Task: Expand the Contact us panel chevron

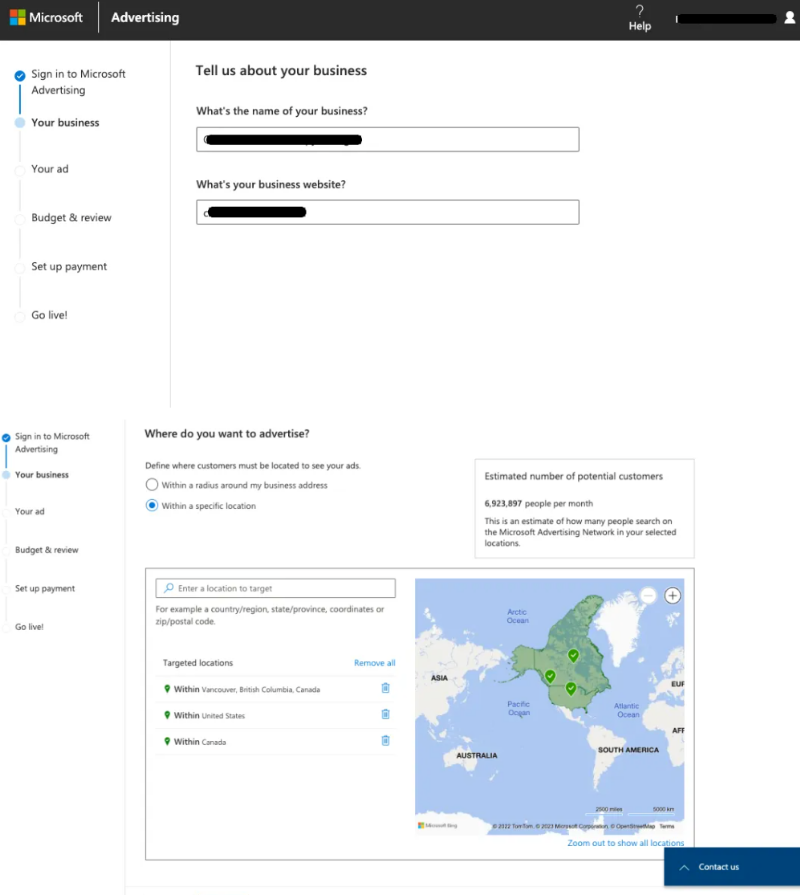Action: 684,867
